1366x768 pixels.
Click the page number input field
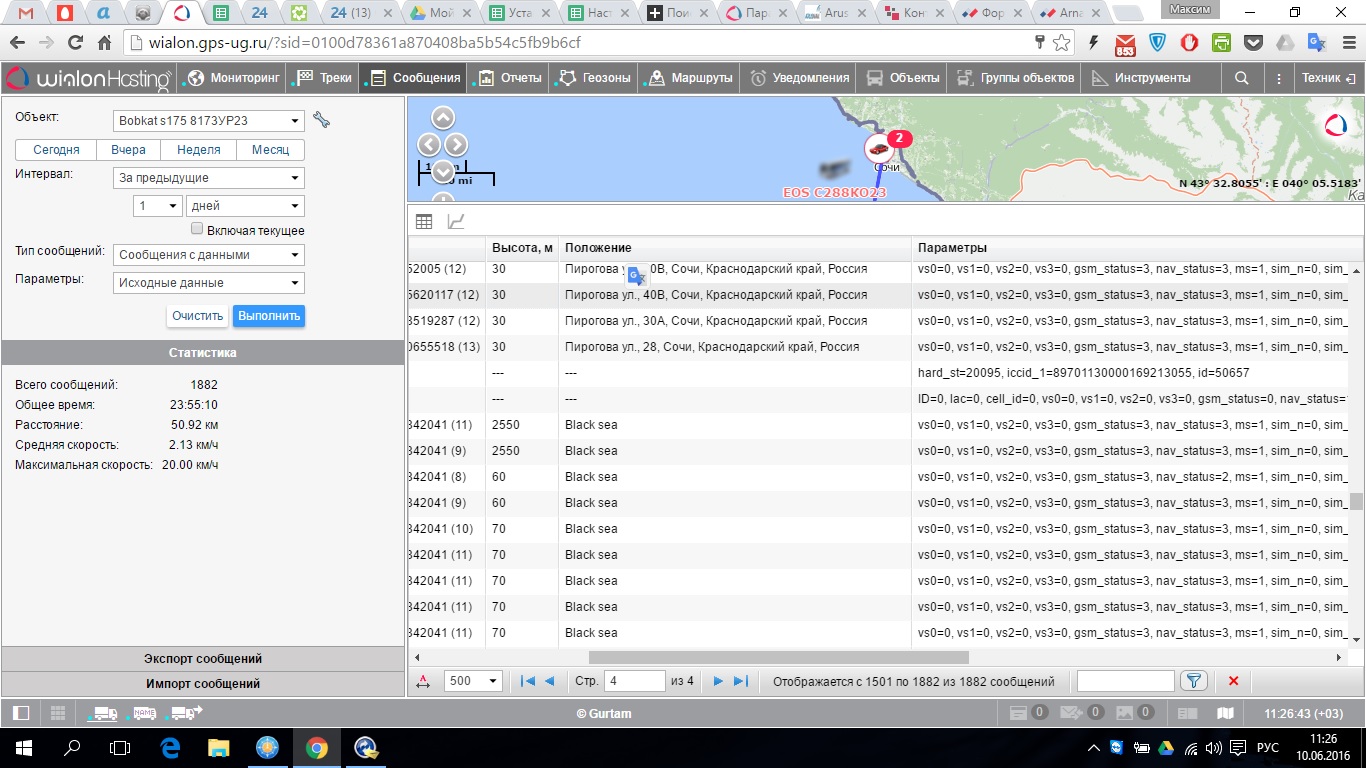point(635,681)
